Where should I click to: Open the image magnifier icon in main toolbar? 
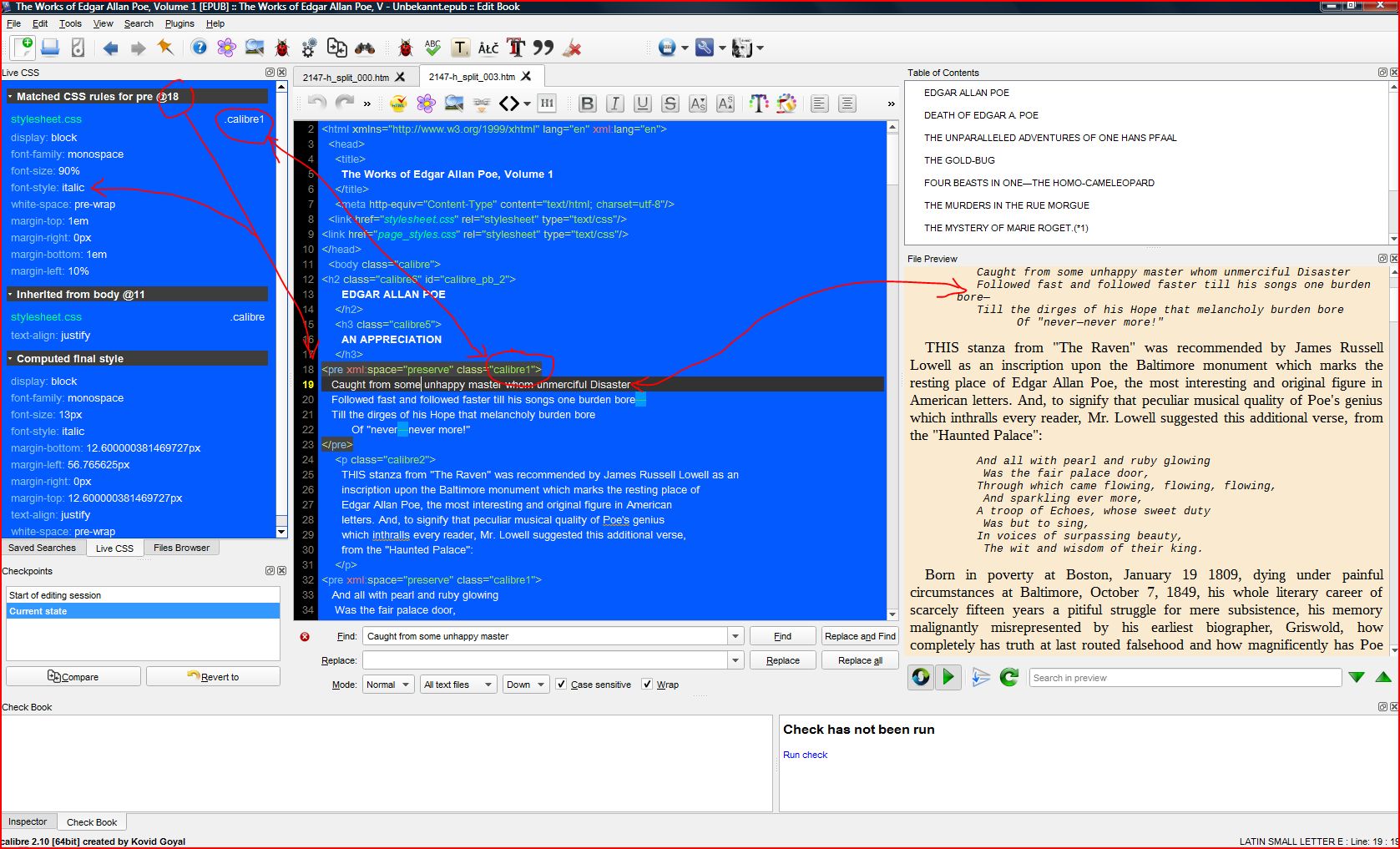pos(255,48)
